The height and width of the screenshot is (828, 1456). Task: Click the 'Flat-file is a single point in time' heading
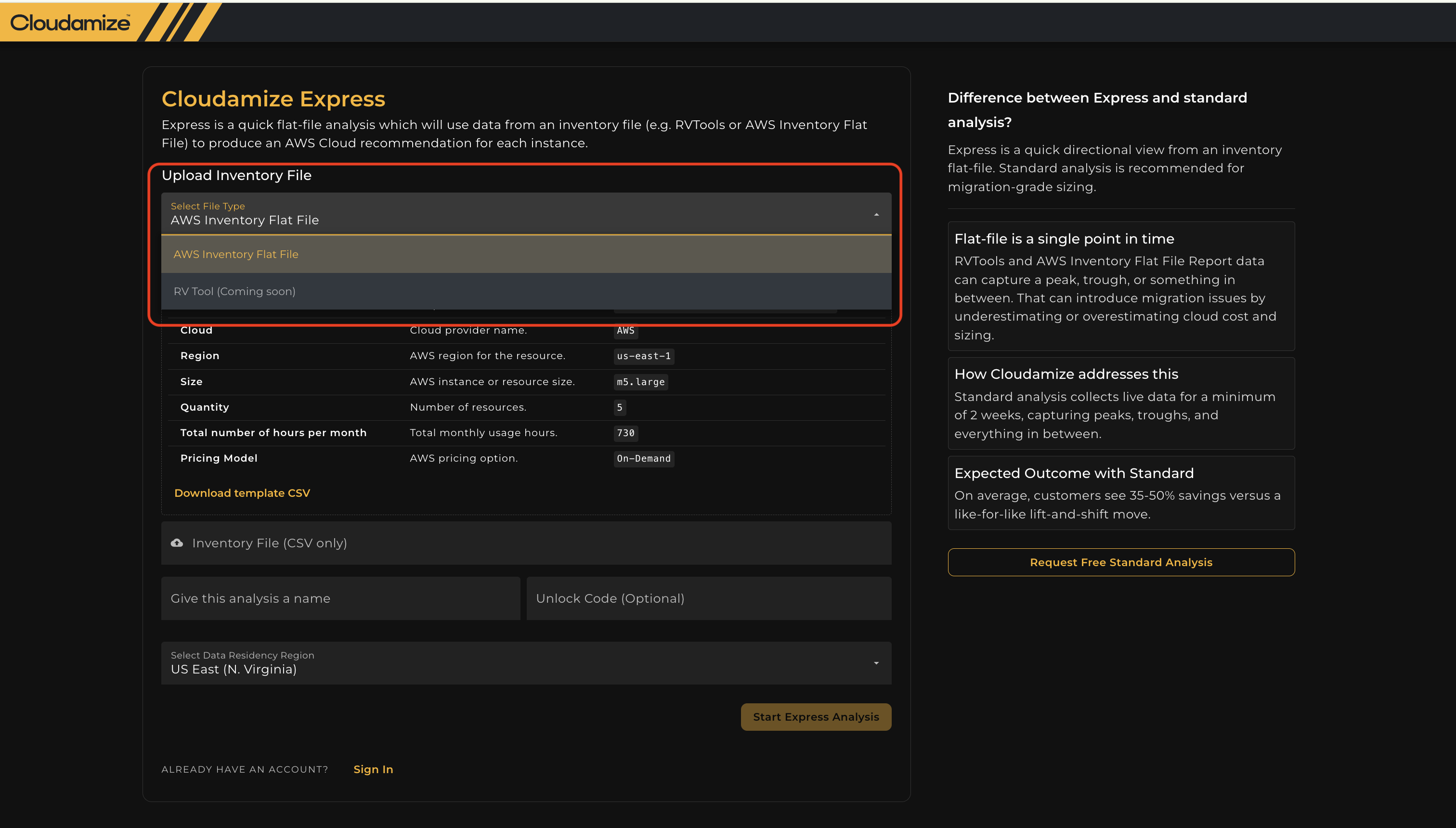(x=1064, y=239)
